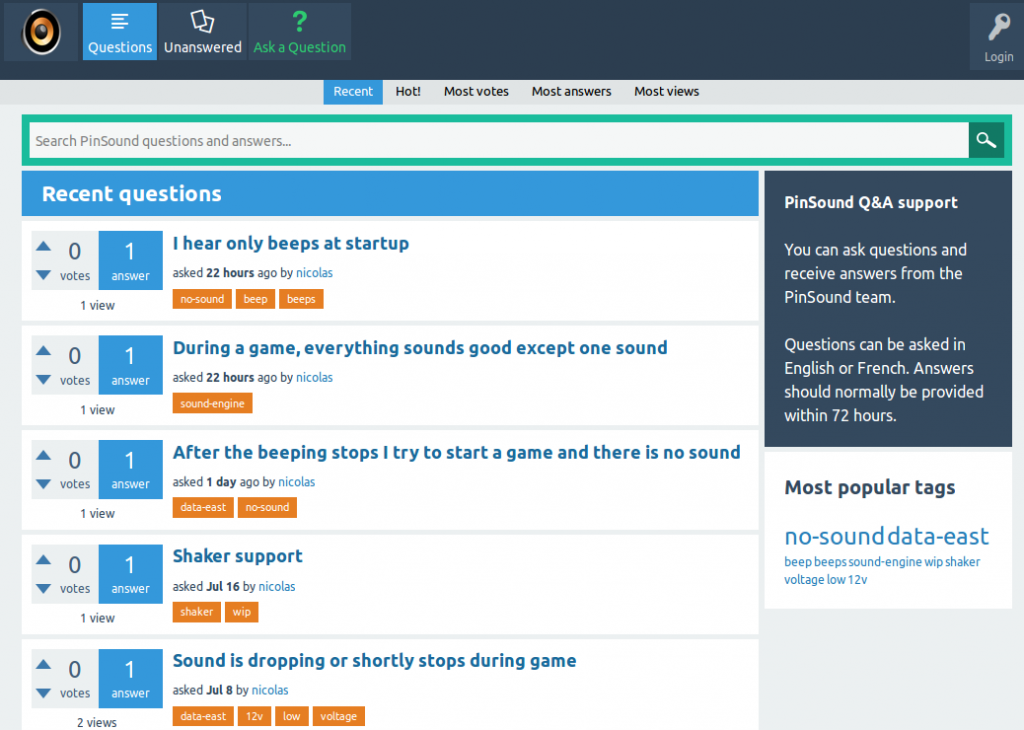This screenshot has width=1024, height=730.
Task: Downvote the 'Shaker support' question
Action: pyautogui.click(x=43, y=588)
